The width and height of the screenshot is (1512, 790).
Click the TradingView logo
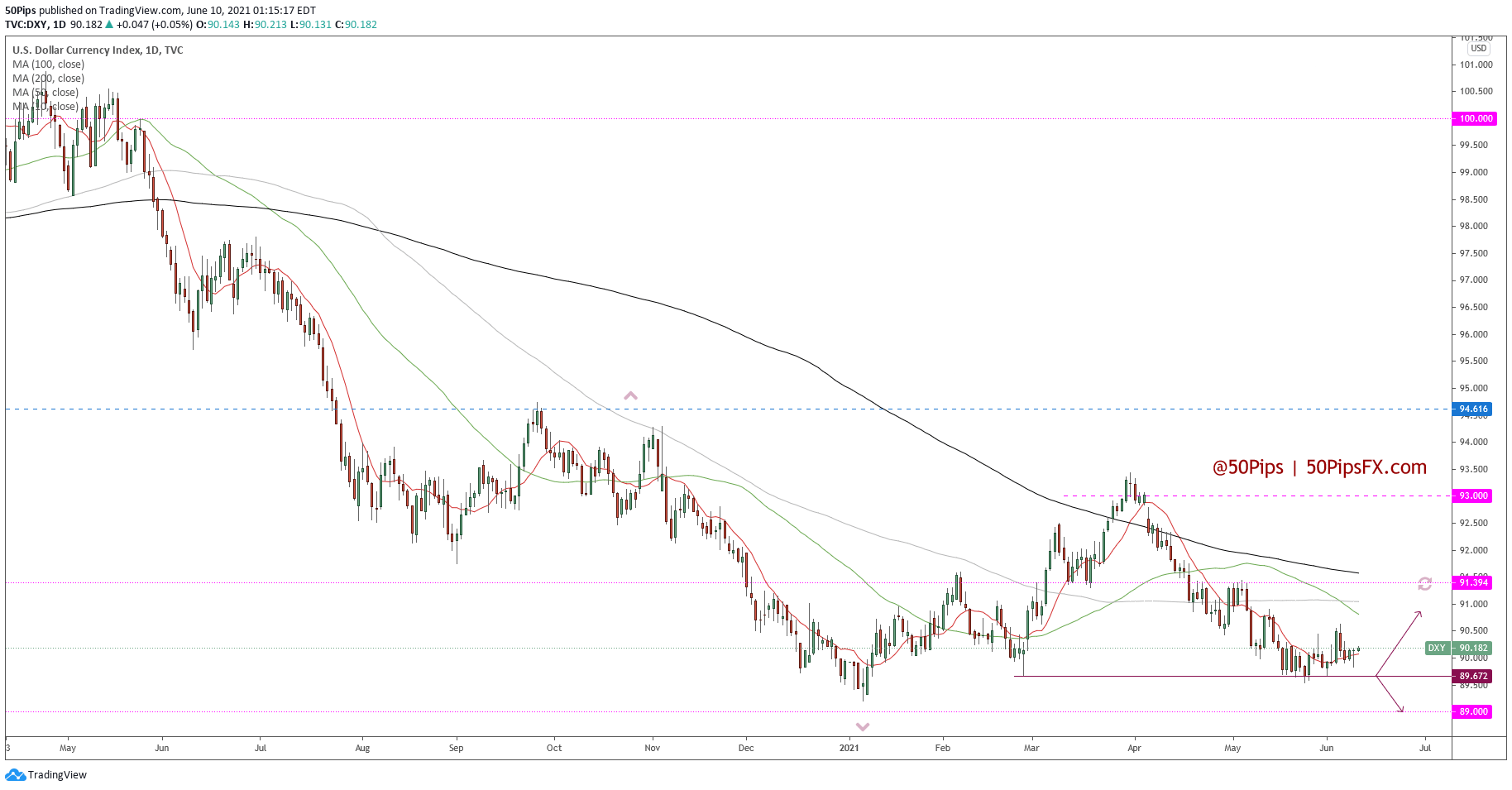[45, 775]
